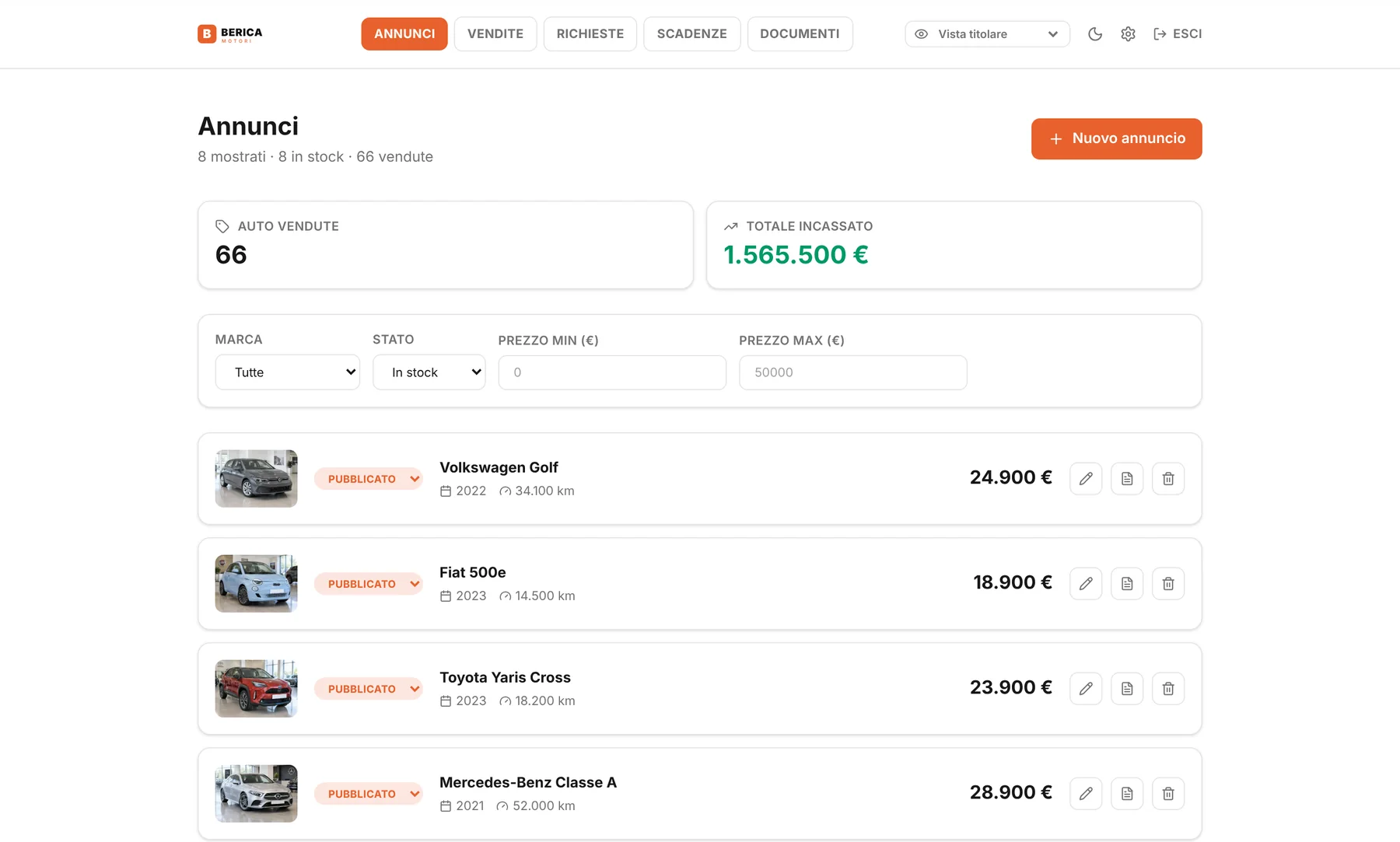Open the Toyota Yaris Cross photo thumbnail
Image resolution: width=1400 pixels, height=842 pixels.
point(256,688)
